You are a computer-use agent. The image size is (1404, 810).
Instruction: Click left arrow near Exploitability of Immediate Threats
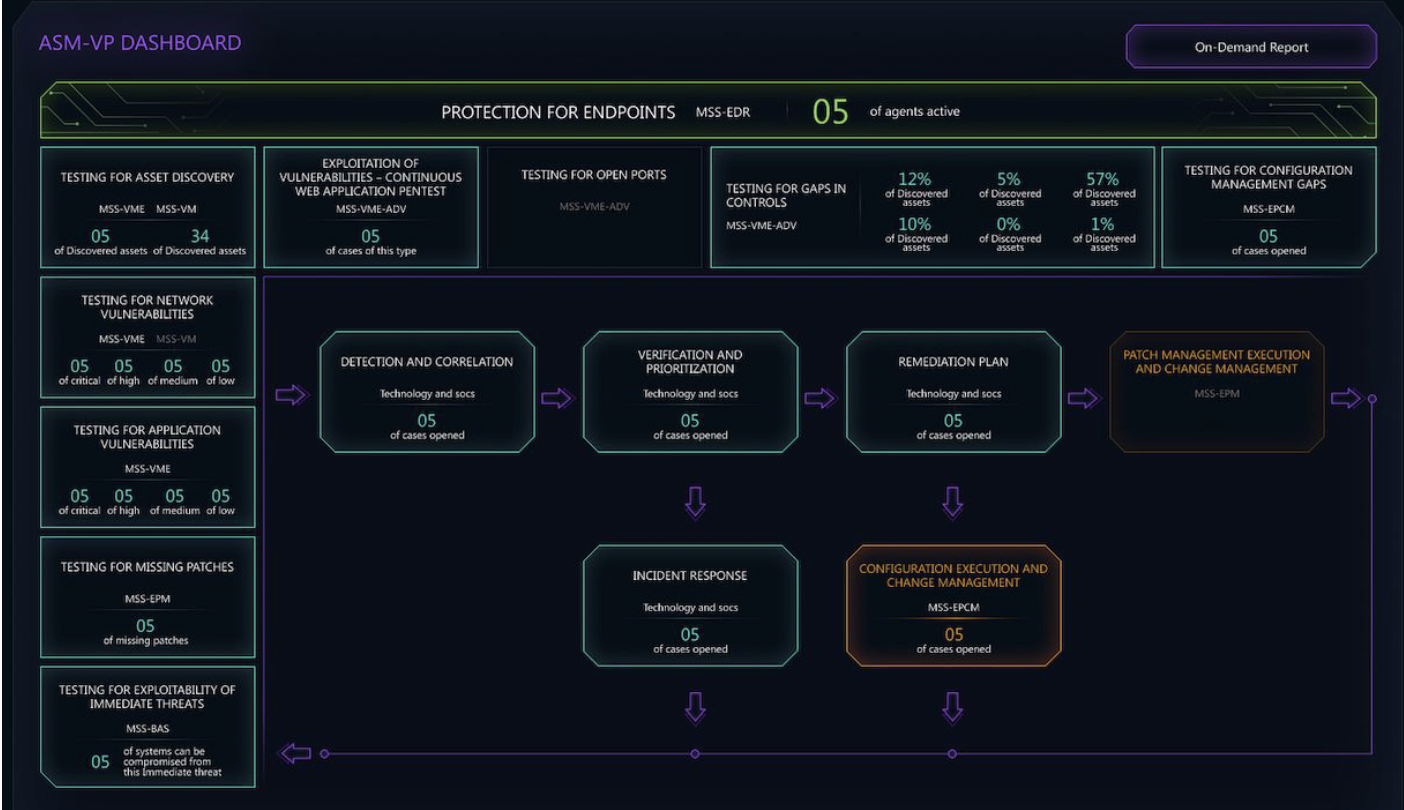(x=296, y=753)
